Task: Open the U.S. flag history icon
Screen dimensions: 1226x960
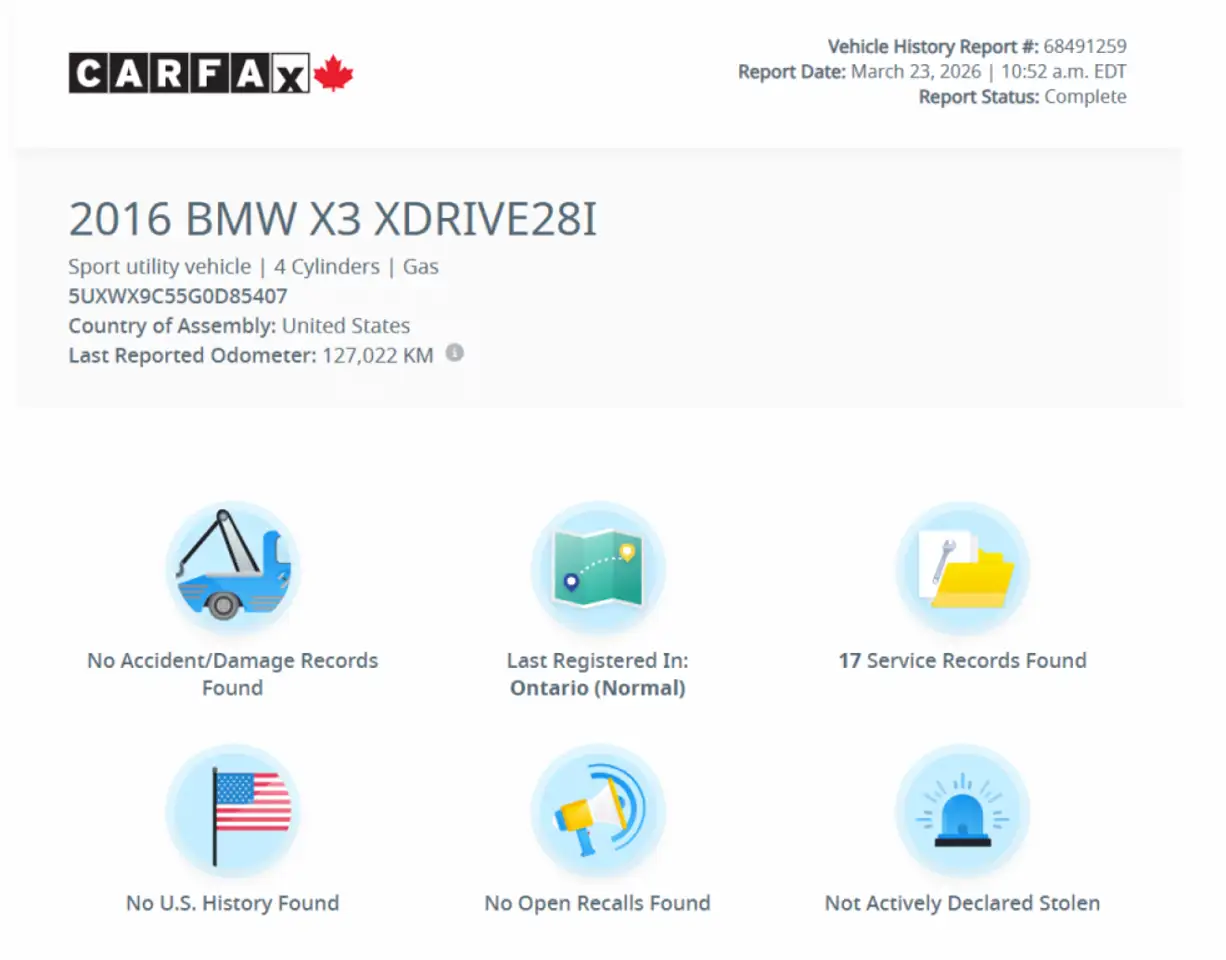Action: tap(233, 810)
